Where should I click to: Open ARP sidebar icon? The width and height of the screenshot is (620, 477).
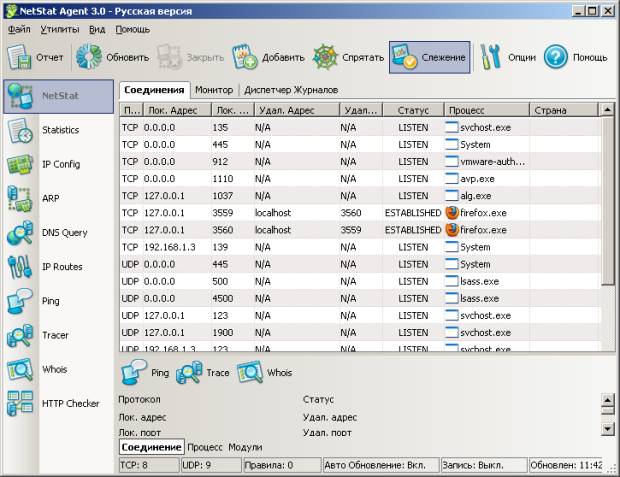click(20, 198)
